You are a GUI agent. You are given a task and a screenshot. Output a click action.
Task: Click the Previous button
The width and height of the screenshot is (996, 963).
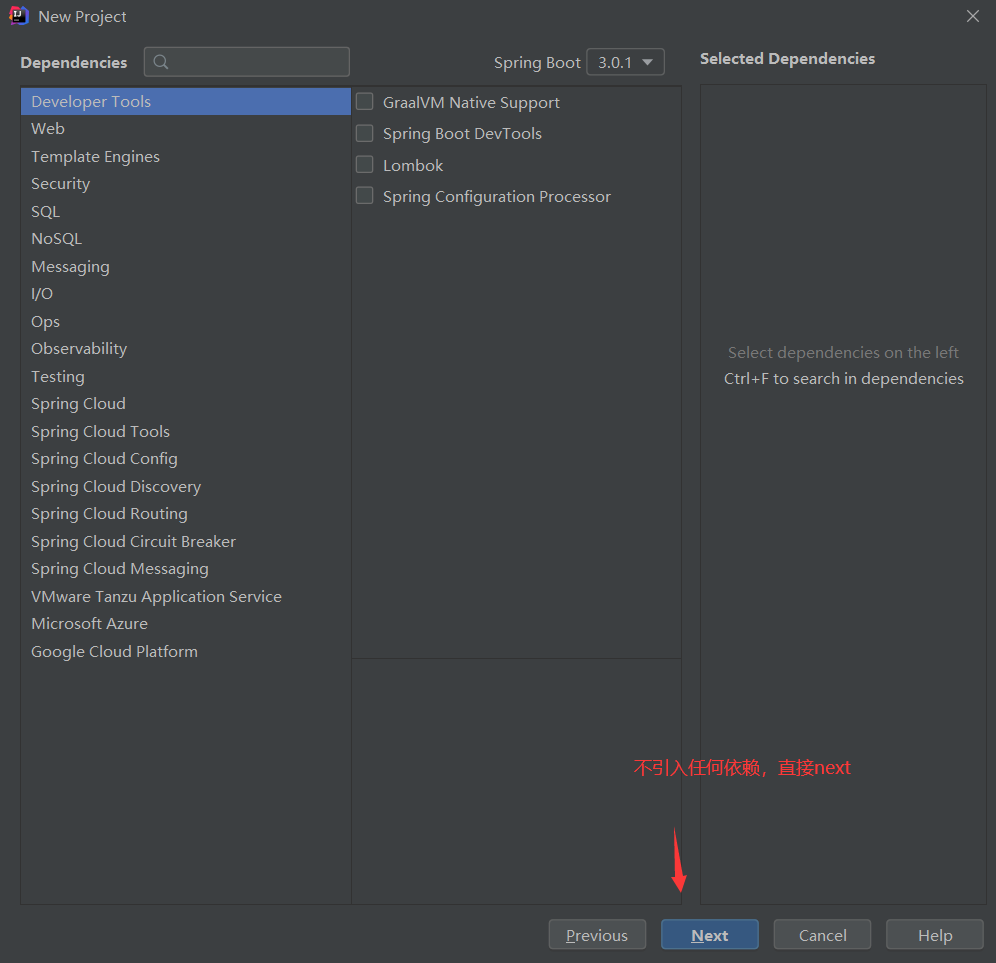pyautogui.click(x=597, y=934)
